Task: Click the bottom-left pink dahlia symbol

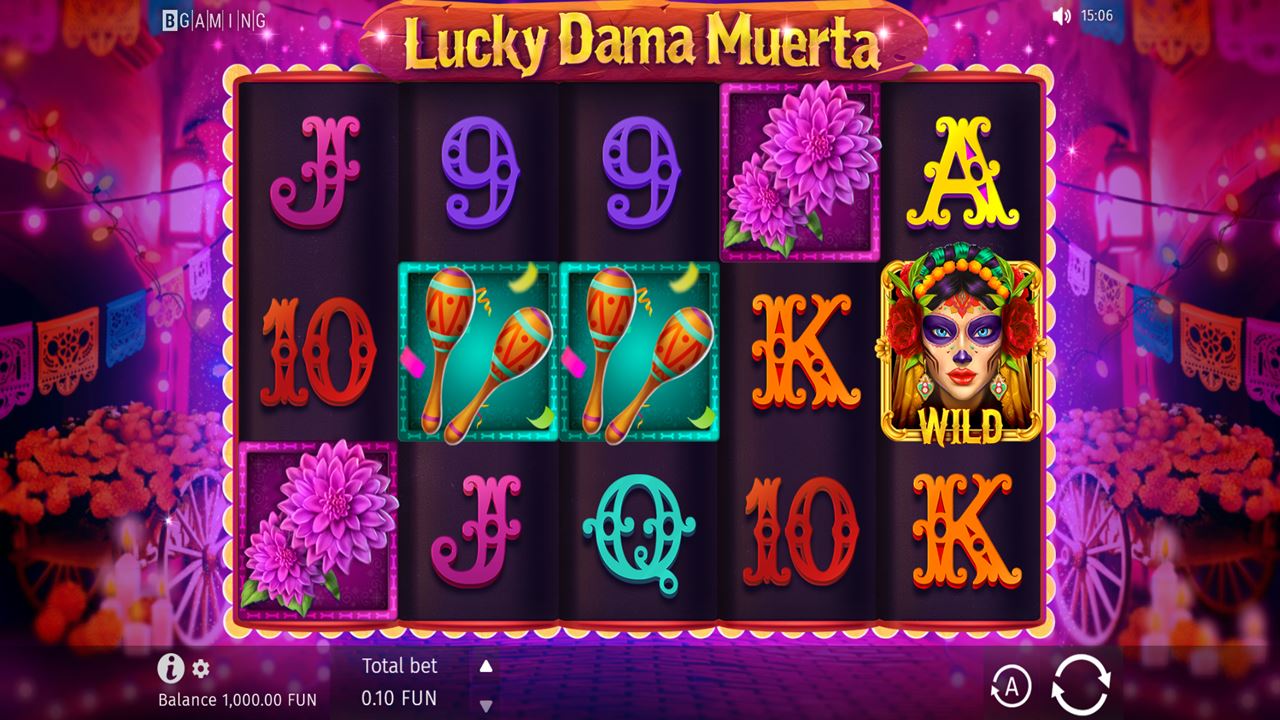Action: 318,531
